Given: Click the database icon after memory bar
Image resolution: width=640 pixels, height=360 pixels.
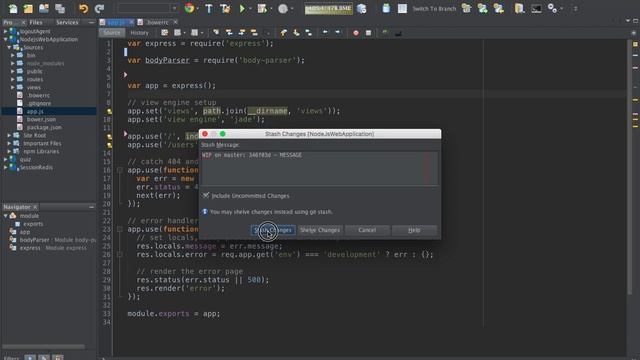Looking at the screenshot, I should pos(362,8).
